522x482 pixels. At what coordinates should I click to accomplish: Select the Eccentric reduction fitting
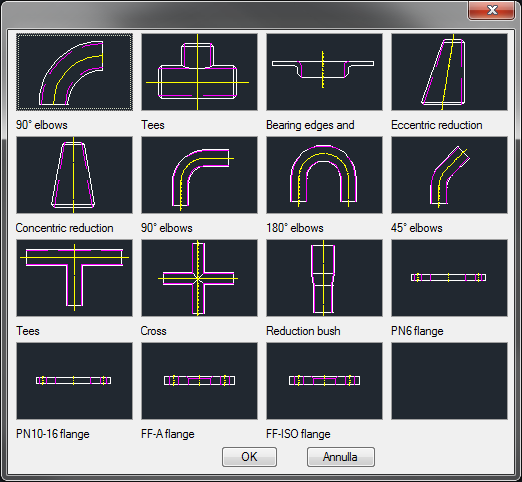point(449,72)
